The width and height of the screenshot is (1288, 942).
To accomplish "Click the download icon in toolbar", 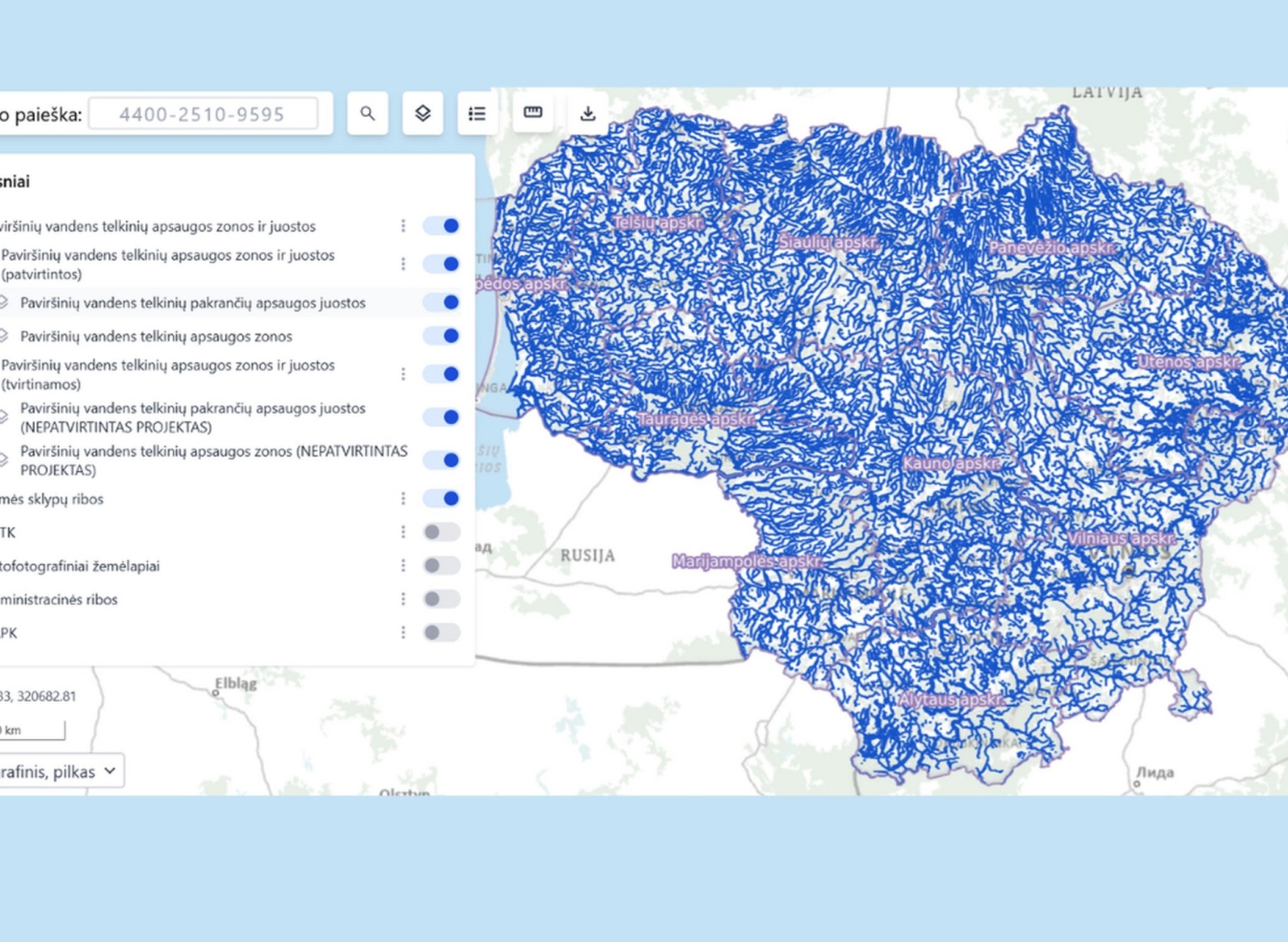I will (x=587, y=113).
